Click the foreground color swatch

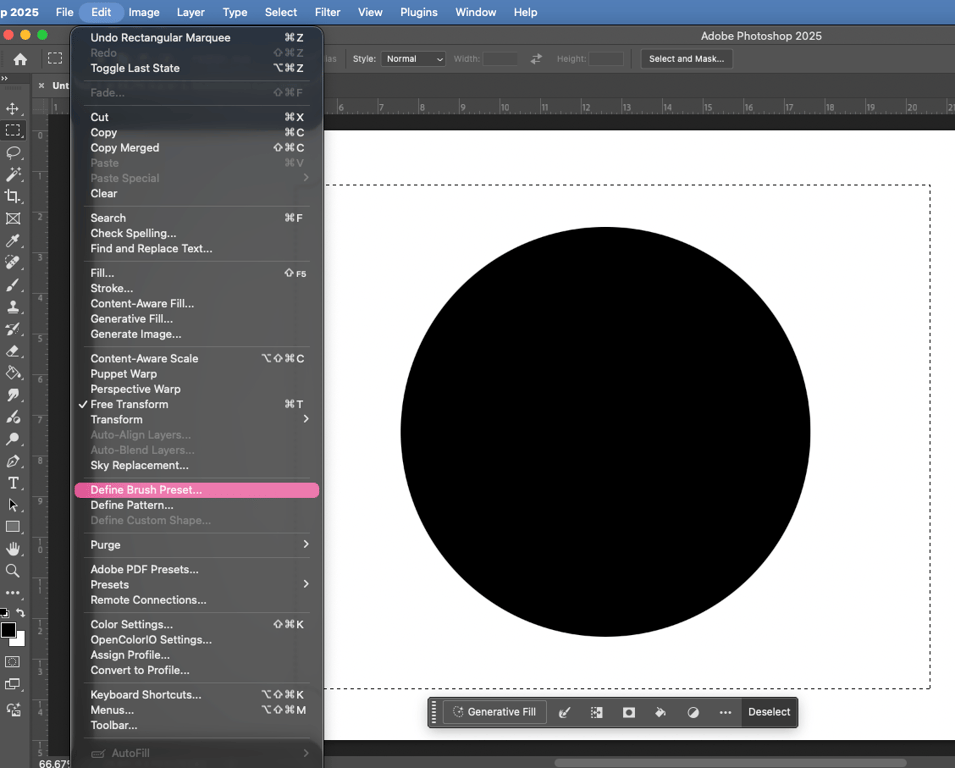[x=9, y=630]
